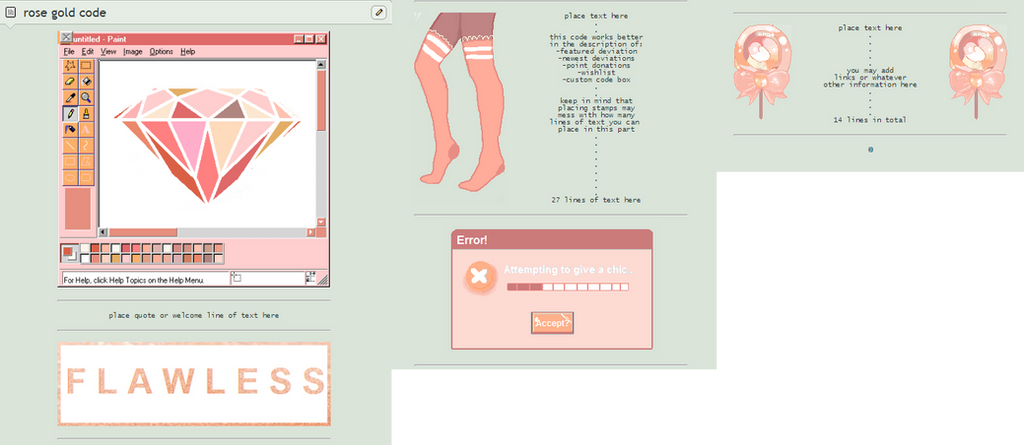Select the Magnifier tool in Paint
The width and height of the screenshot is (1024, 445).
pyautogui.click(x=86, y=97)
